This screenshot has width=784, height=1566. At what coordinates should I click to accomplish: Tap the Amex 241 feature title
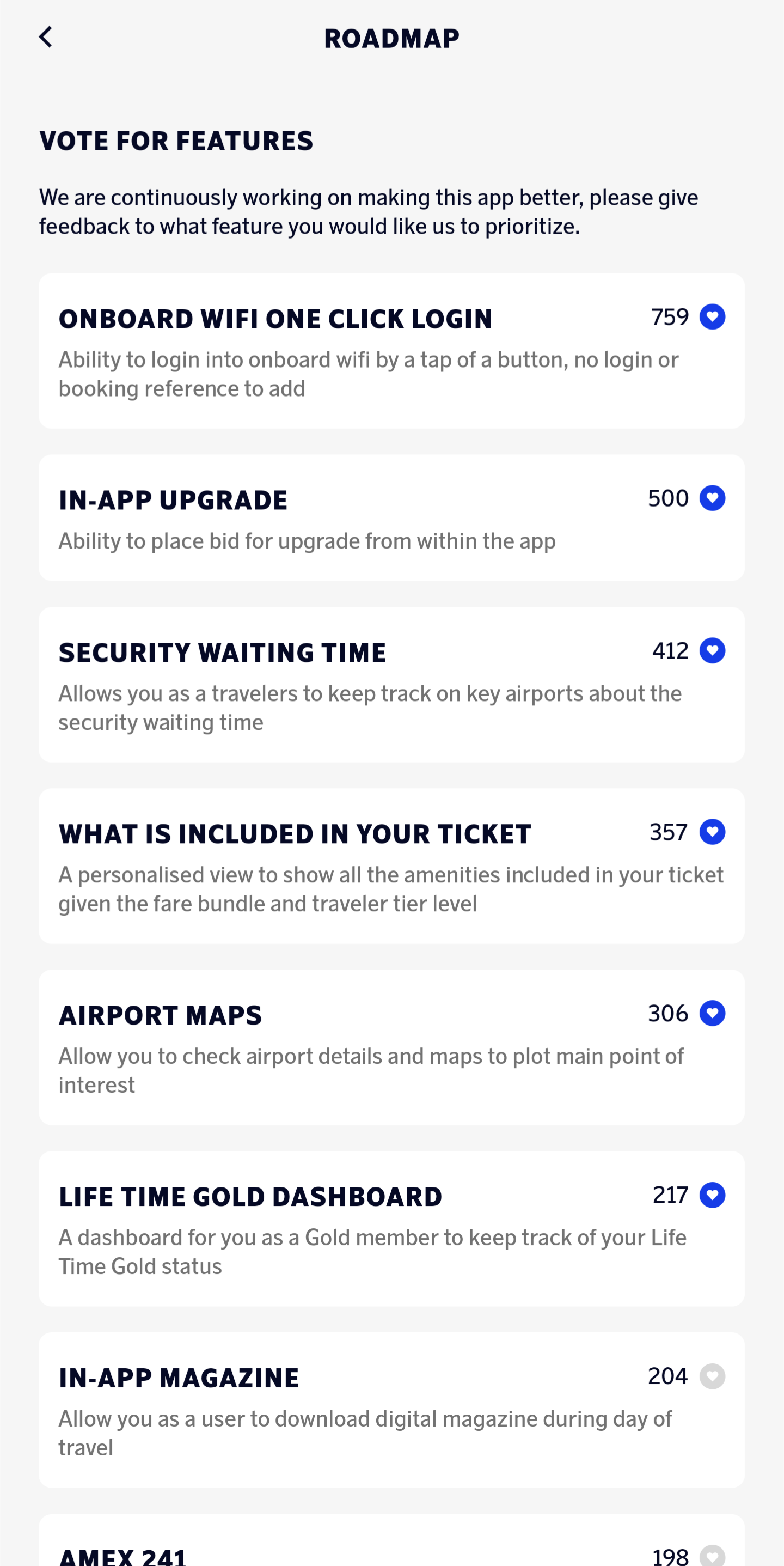tap(122, 1556)
